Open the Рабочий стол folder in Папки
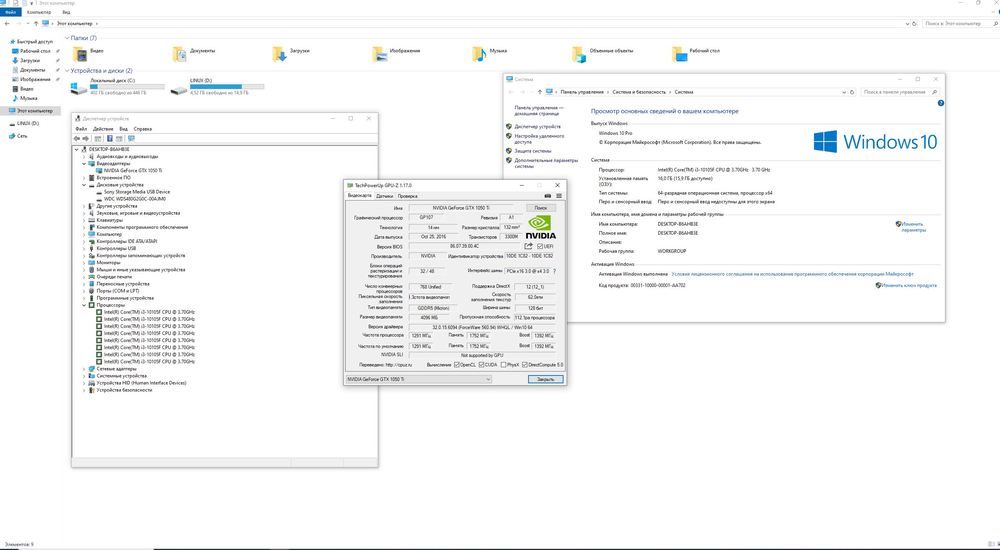Screen dimensions: 1000x550 tap(679, 54)
